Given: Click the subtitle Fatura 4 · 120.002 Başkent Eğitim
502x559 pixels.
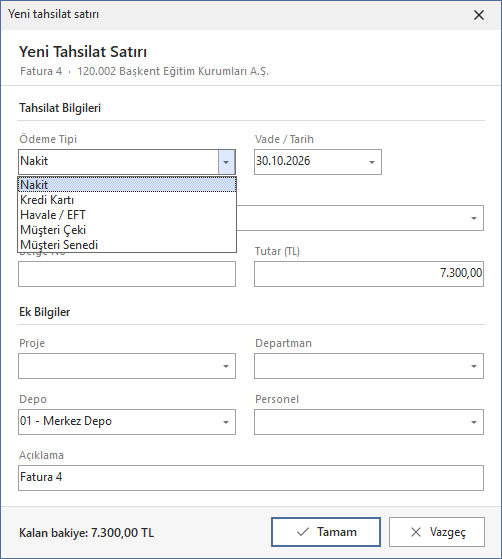Looking at the screenshot, I should 144,71.
